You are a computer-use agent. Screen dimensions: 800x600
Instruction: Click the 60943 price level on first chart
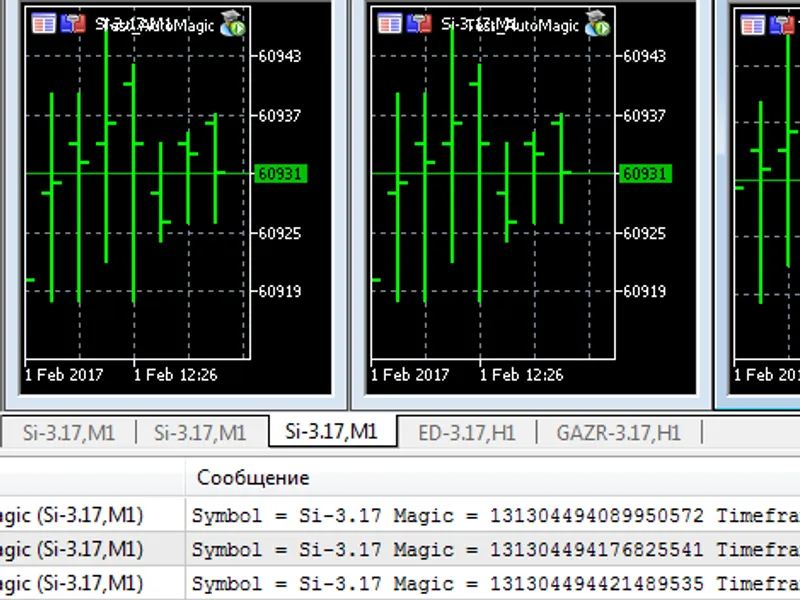coord(280,56)
